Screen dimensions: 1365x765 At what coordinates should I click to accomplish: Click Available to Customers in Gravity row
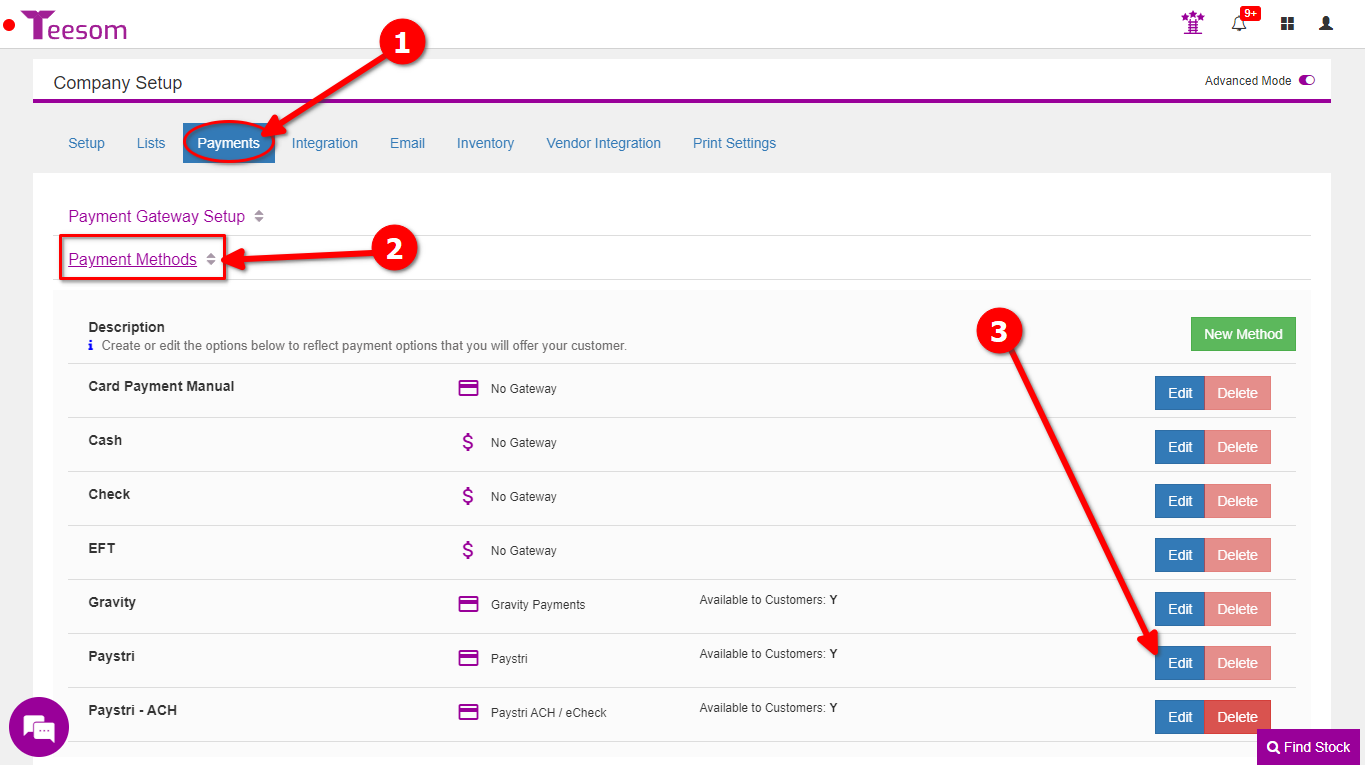(x=768, y=600)
